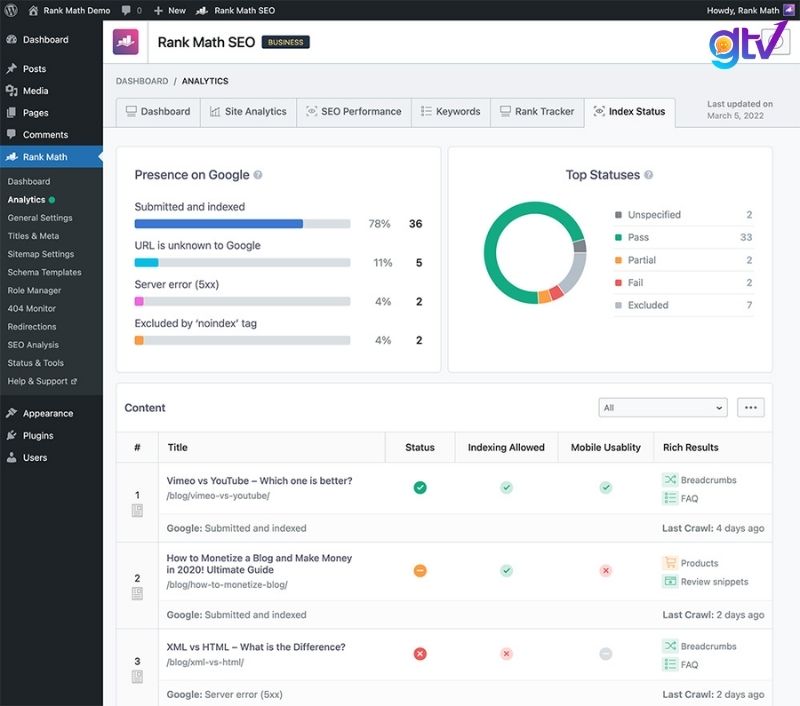Switch to the SEO Performance tab
Screen dimensions: 800x706
click(x=353, y=112)
